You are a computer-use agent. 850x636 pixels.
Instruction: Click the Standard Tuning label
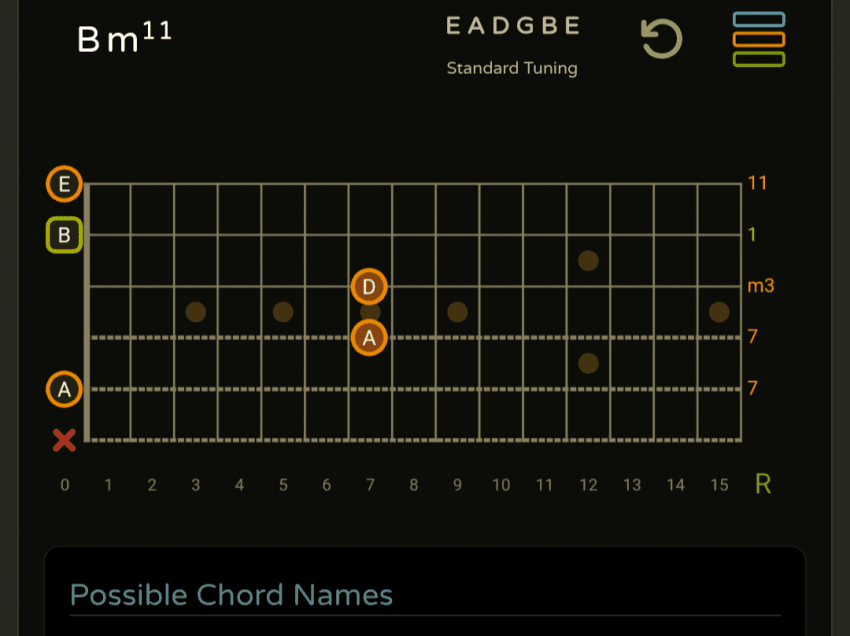click(x=512, y=69)
